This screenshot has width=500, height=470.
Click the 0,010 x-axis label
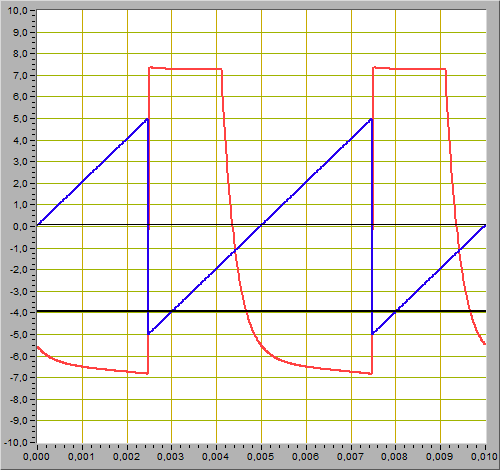[484, 457]
